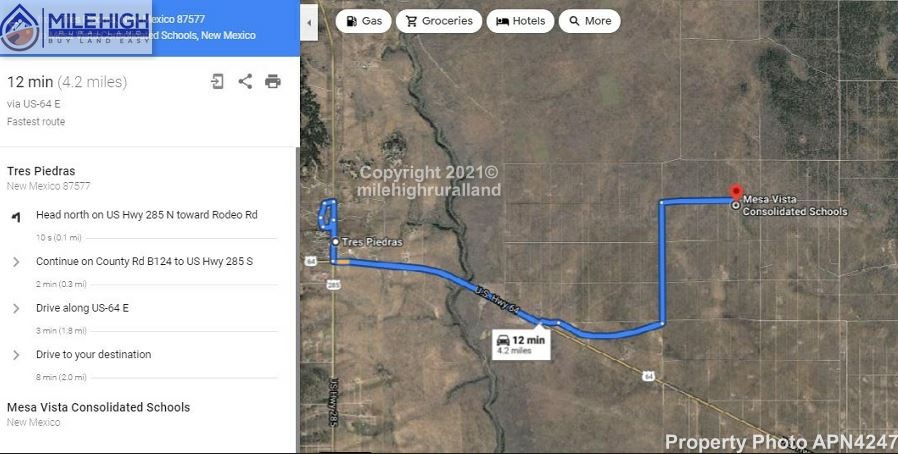The height and width of the screenshot is (454, 898).
Task: Search for Gas nearby
Action: pos(363,21)
